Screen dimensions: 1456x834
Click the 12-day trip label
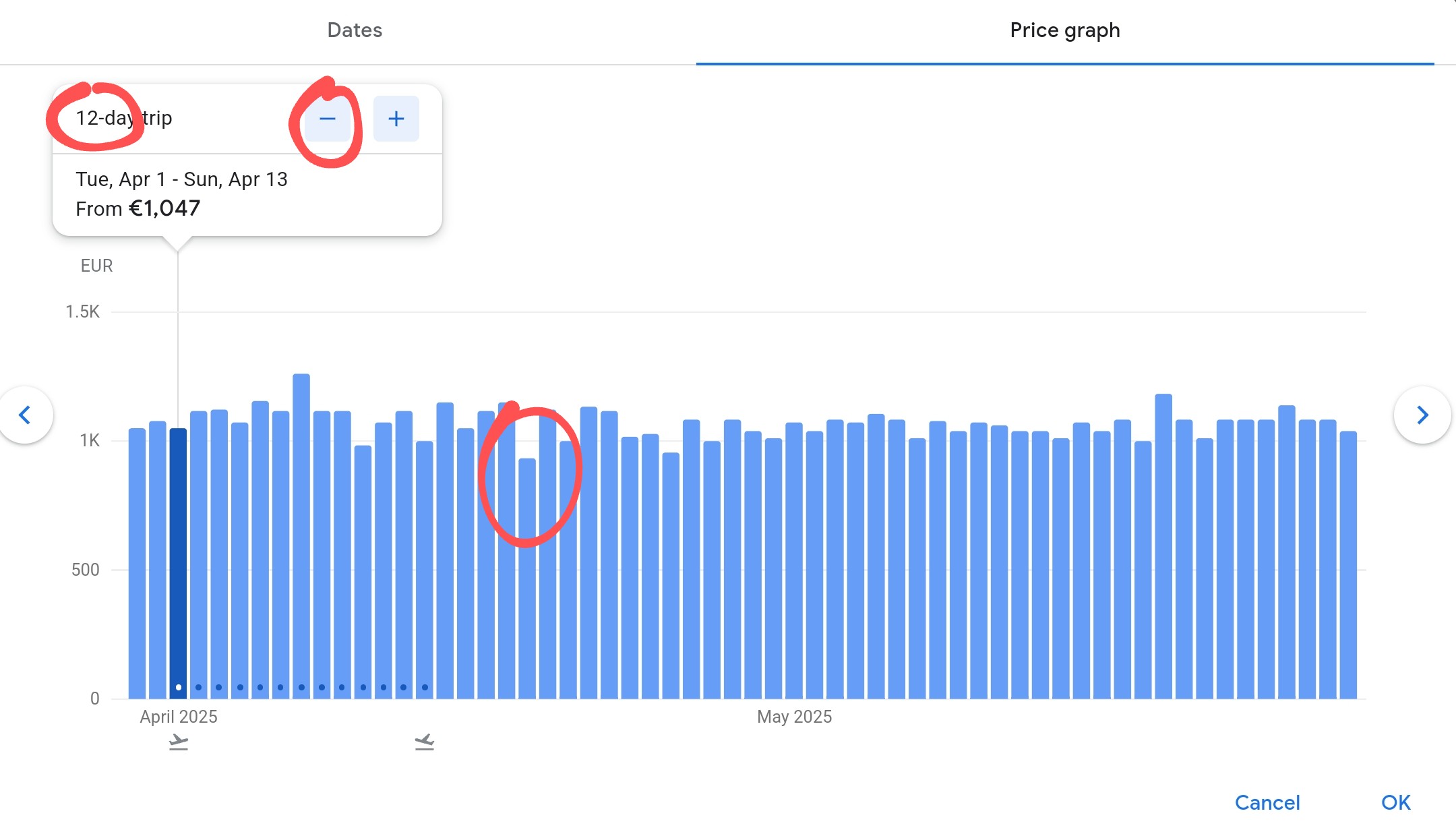[124, 118]
